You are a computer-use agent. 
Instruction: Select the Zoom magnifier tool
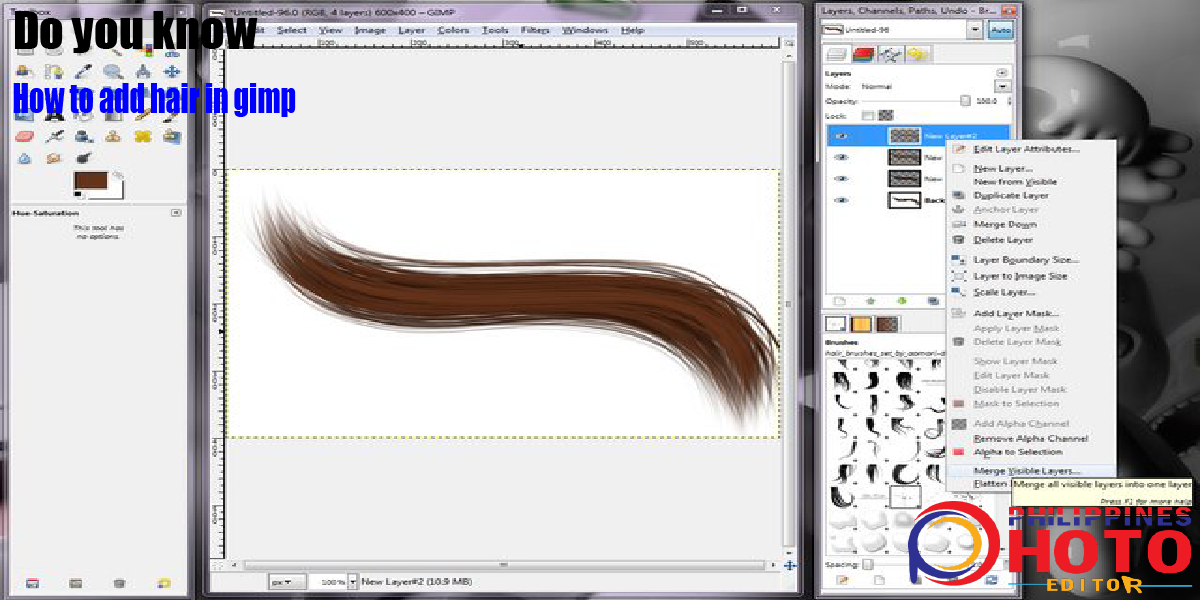tap(112, 71)
